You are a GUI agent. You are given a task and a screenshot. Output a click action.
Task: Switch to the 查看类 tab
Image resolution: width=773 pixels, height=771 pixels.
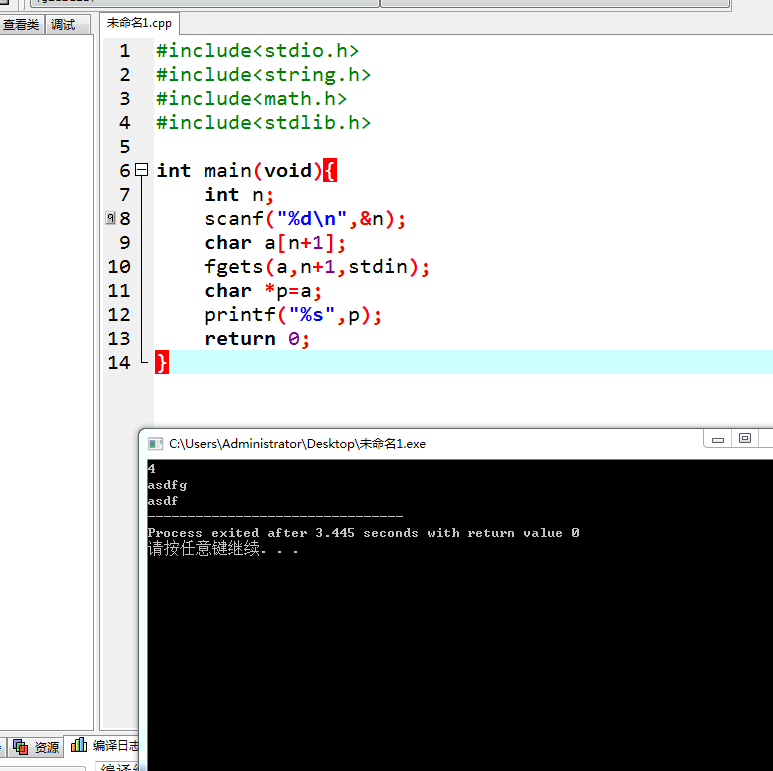tap(22, 25)
